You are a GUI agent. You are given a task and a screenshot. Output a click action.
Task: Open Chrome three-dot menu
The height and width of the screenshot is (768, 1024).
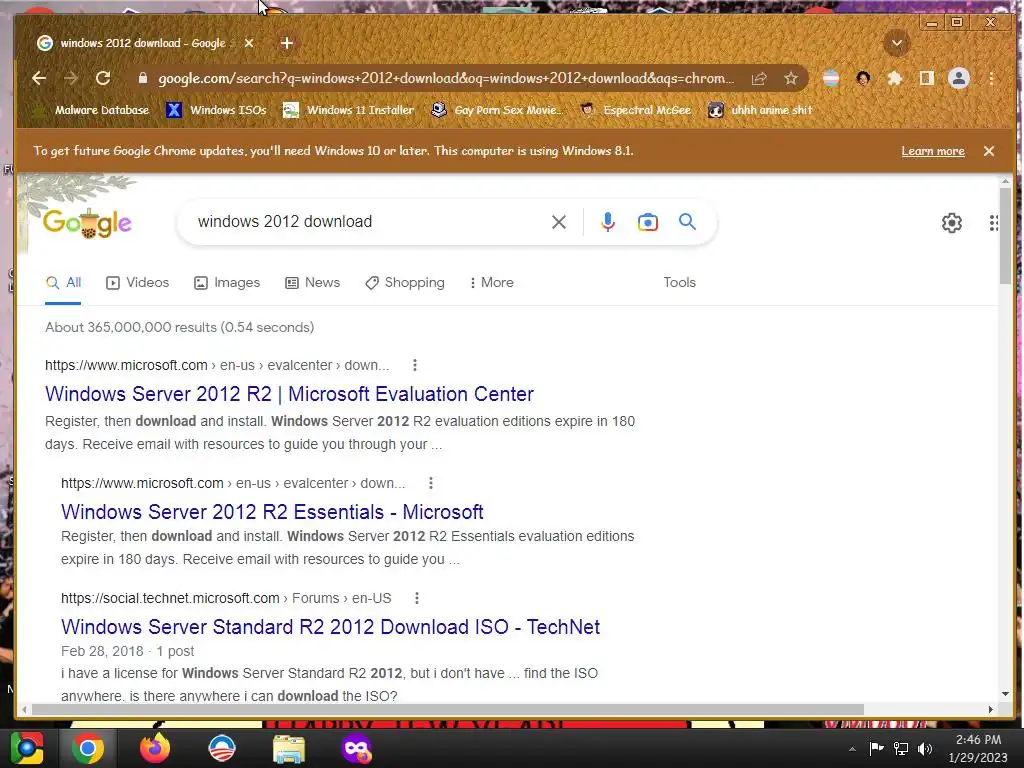[991, 79]
